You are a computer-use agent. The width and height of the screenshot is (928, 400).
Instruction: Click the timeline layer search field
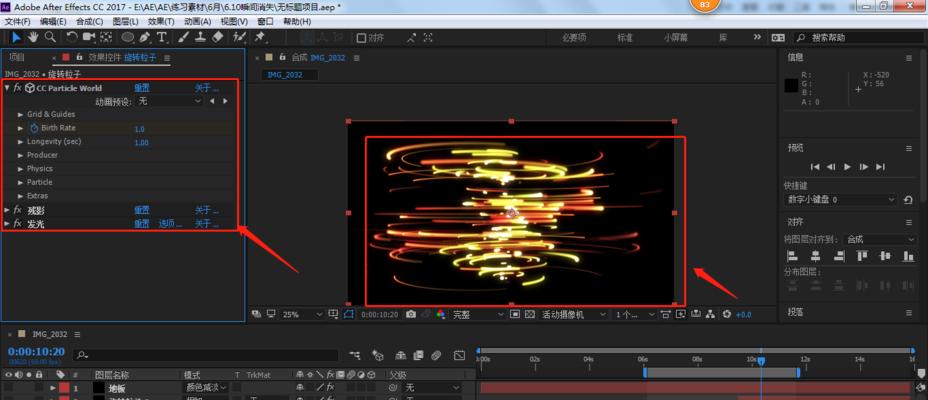tap(205, 355)
